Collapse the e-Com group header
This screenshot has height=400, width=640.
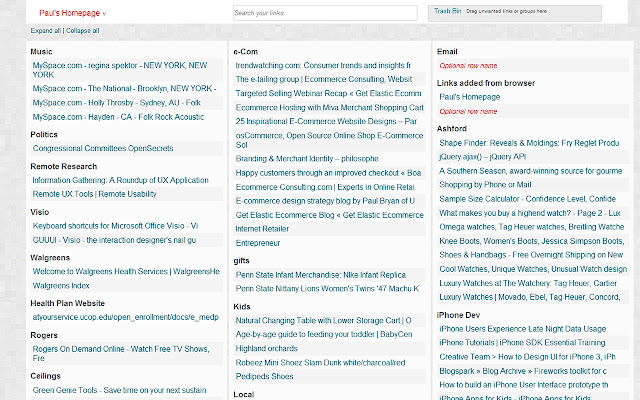click(245, 52)
